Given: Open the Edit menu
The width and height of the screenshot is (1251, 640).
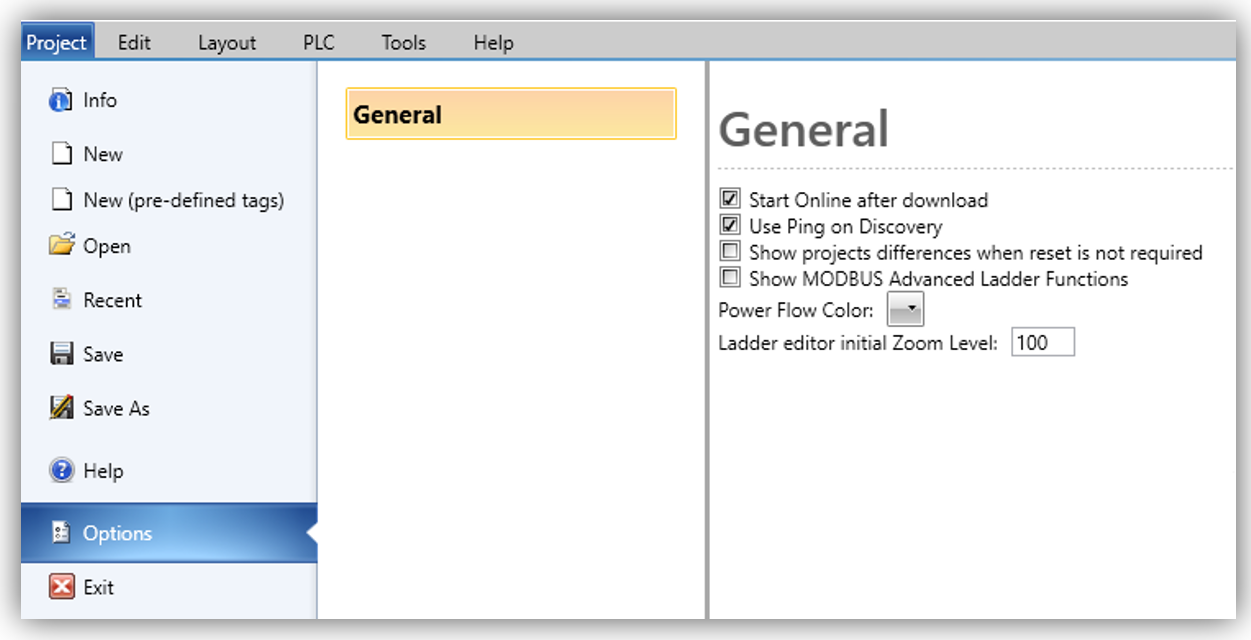Looking at the screenshot, I should pos(134,43).
